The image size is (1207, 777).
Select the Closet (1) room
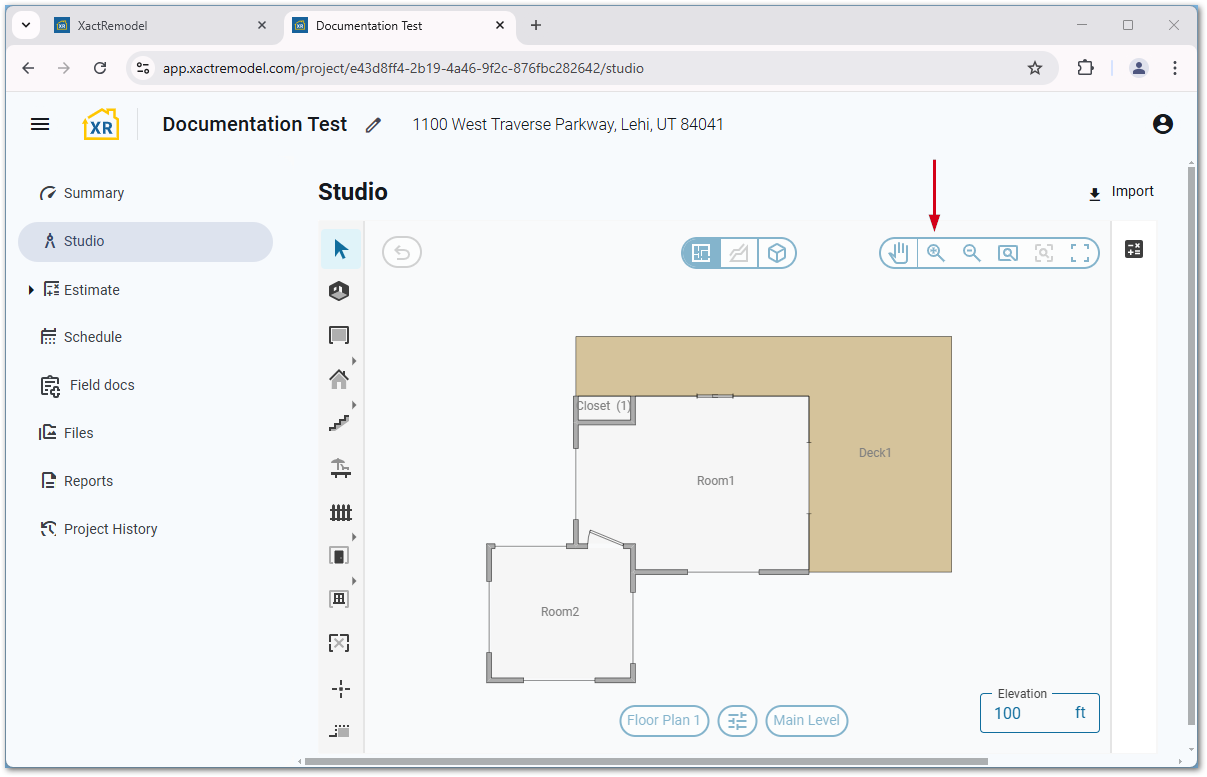604,406
